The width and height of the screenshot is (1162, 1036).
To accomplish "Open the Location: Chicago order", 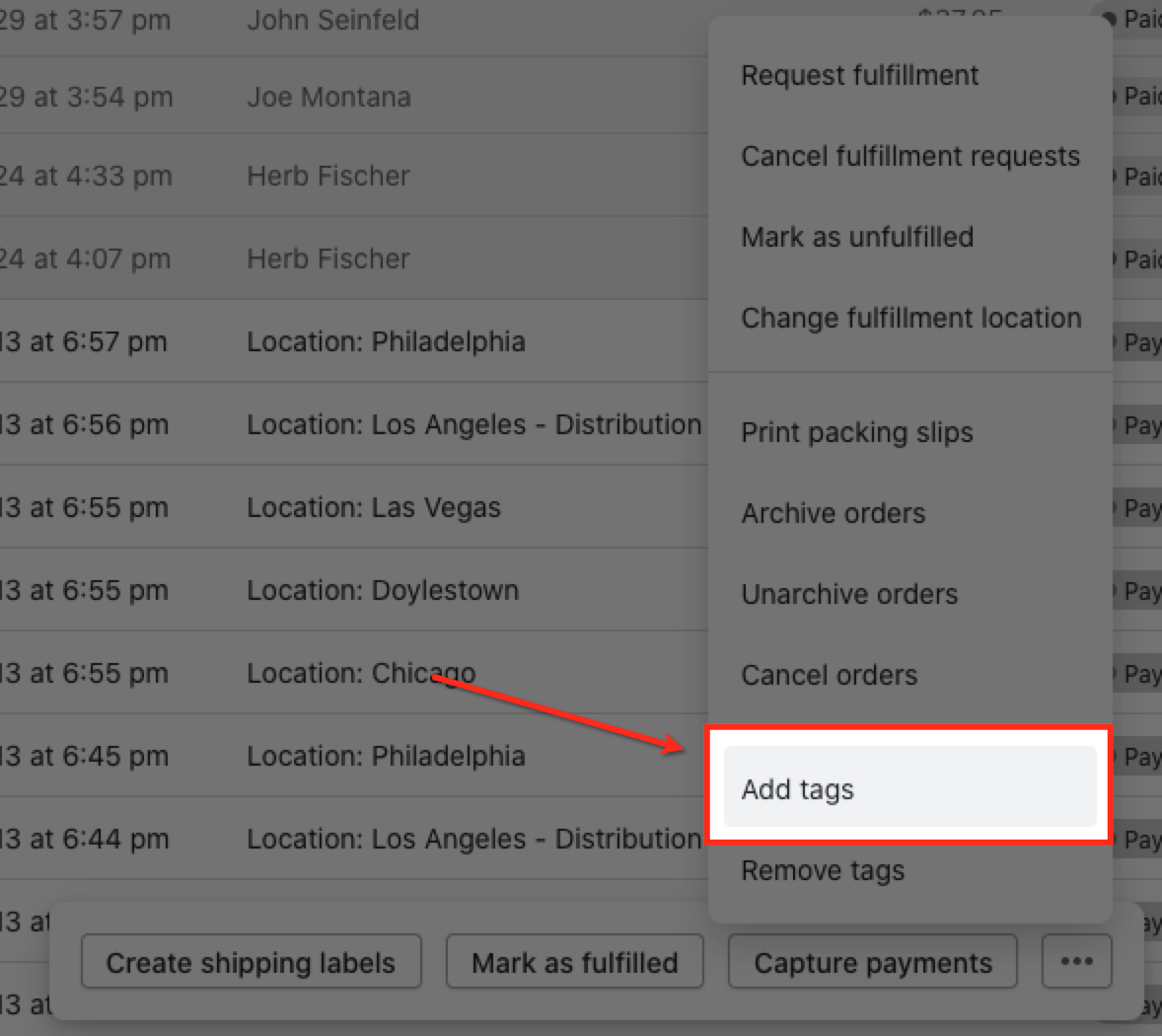I will 360,673.
